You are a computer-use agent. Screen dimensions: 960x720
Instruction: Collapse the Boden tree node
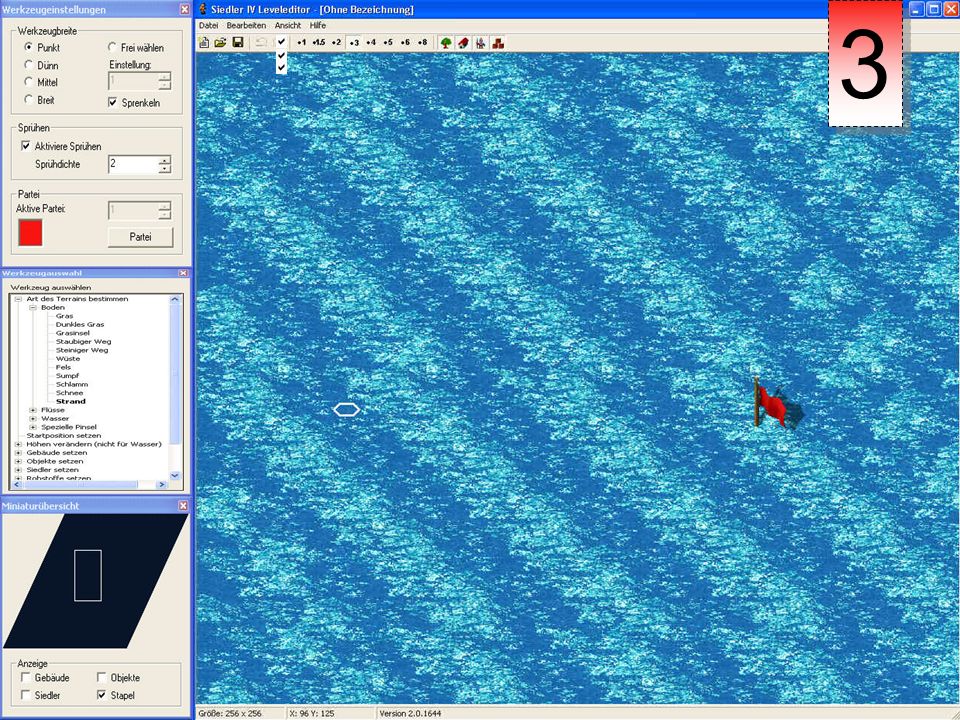coord(33,307)
